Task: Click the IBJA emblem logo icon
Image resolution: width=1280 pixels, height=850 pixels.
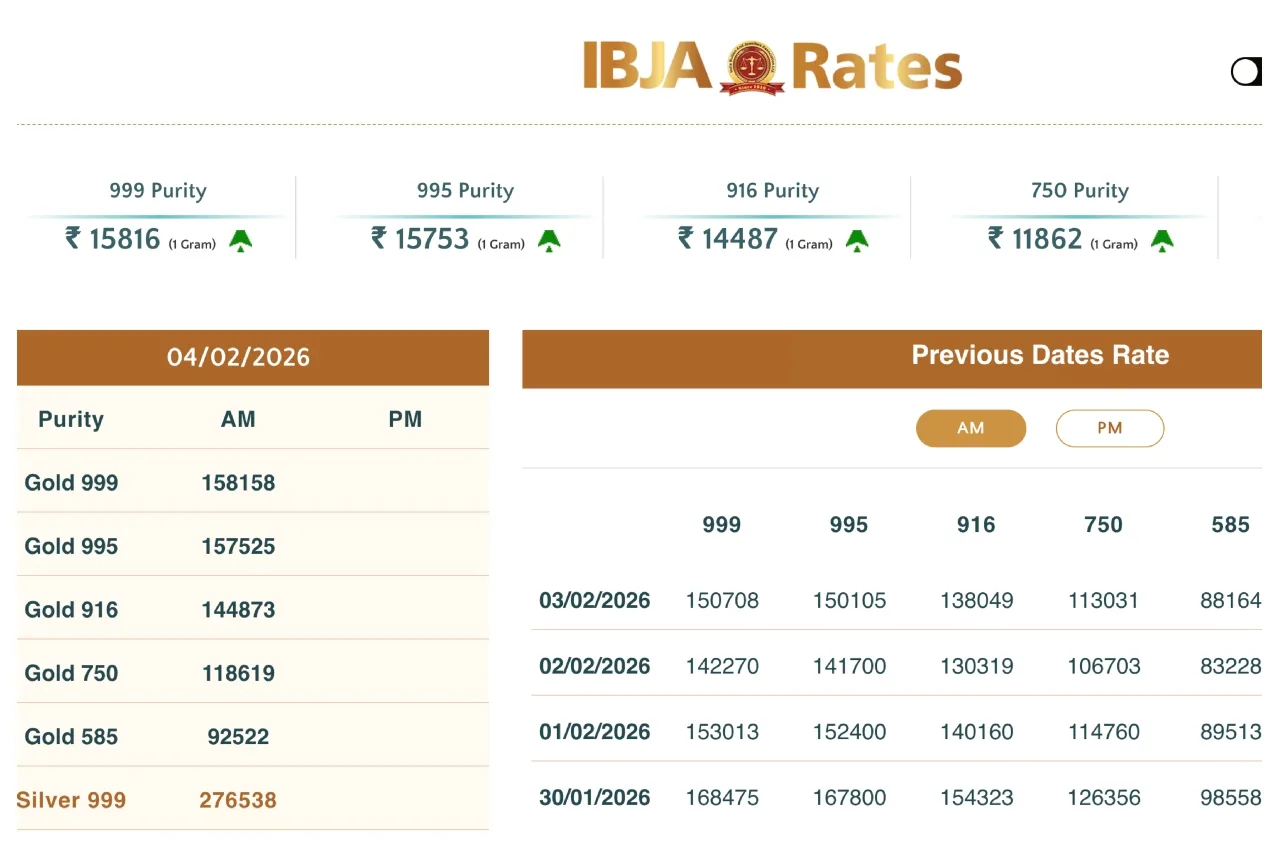Action: tap(752, 68)
